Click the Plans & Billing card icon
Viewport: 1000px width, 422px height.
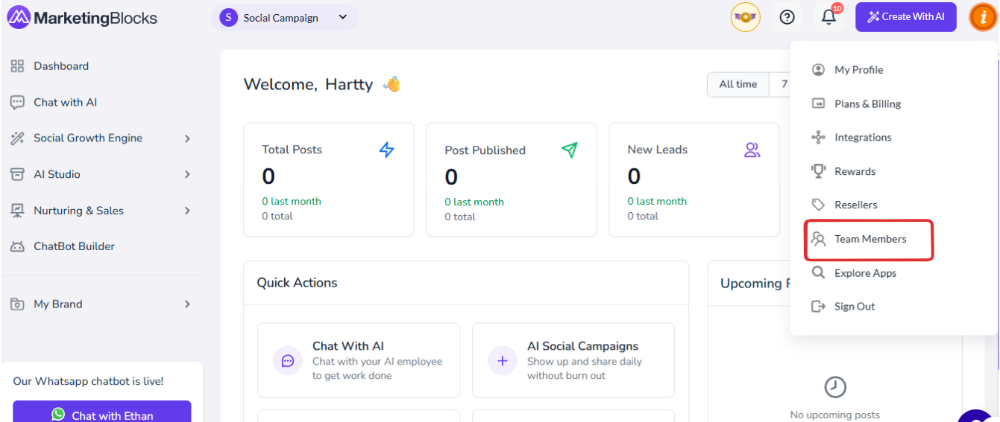tap(818, 104)
